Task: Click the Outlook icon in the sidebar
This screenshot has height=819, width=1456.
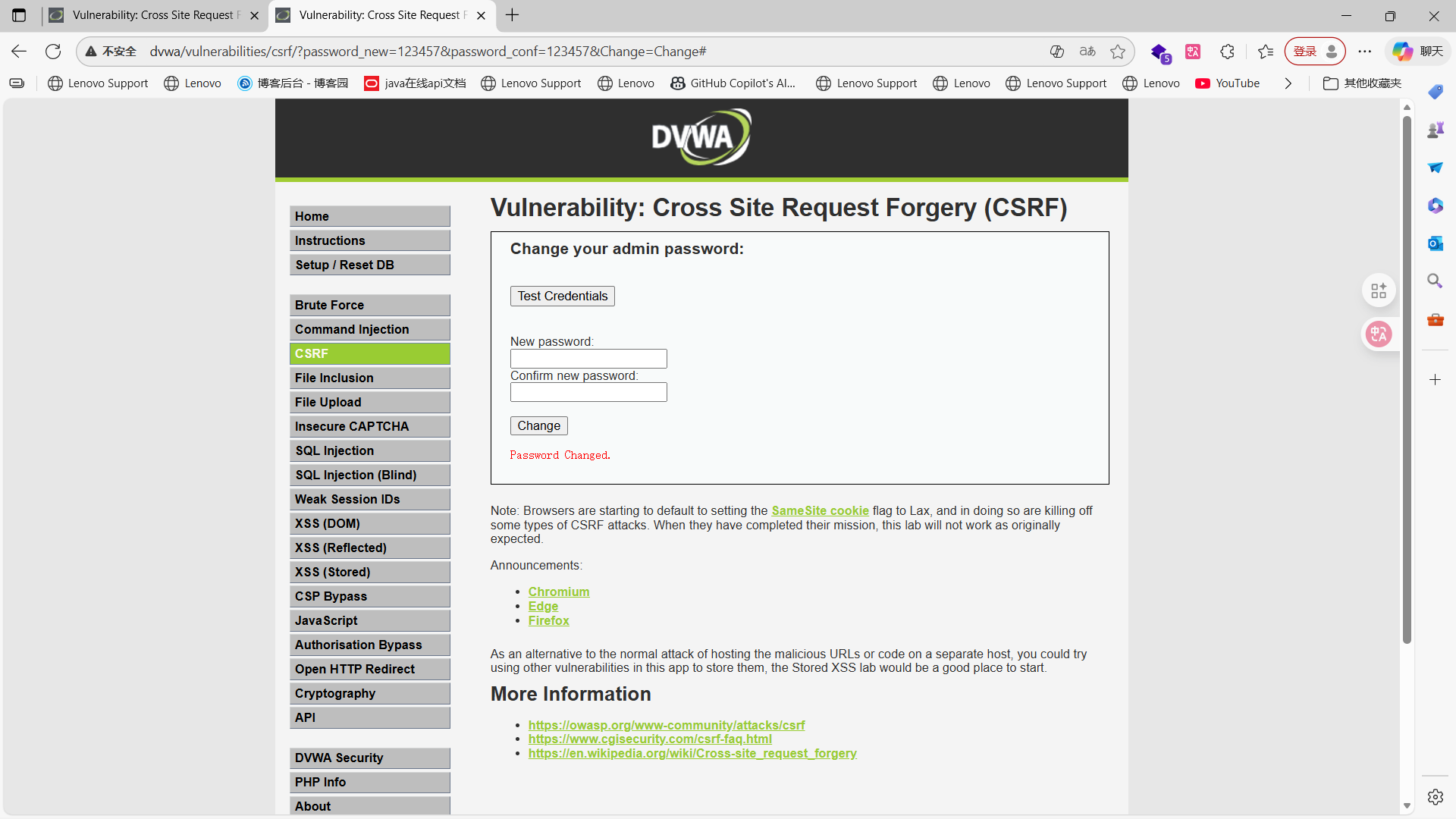Action: [1435, 243]
